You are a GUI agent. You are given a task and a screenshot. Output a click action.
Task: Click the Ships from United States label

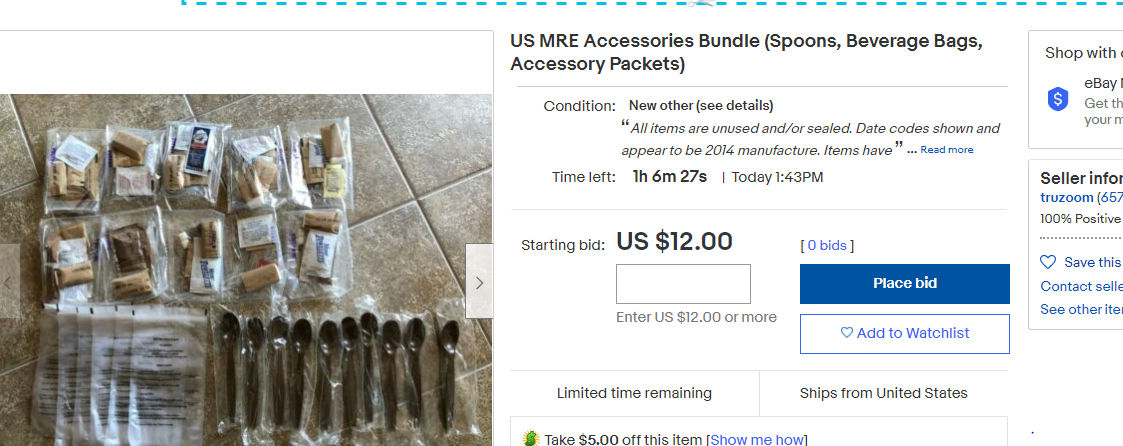tap(883, 393)
